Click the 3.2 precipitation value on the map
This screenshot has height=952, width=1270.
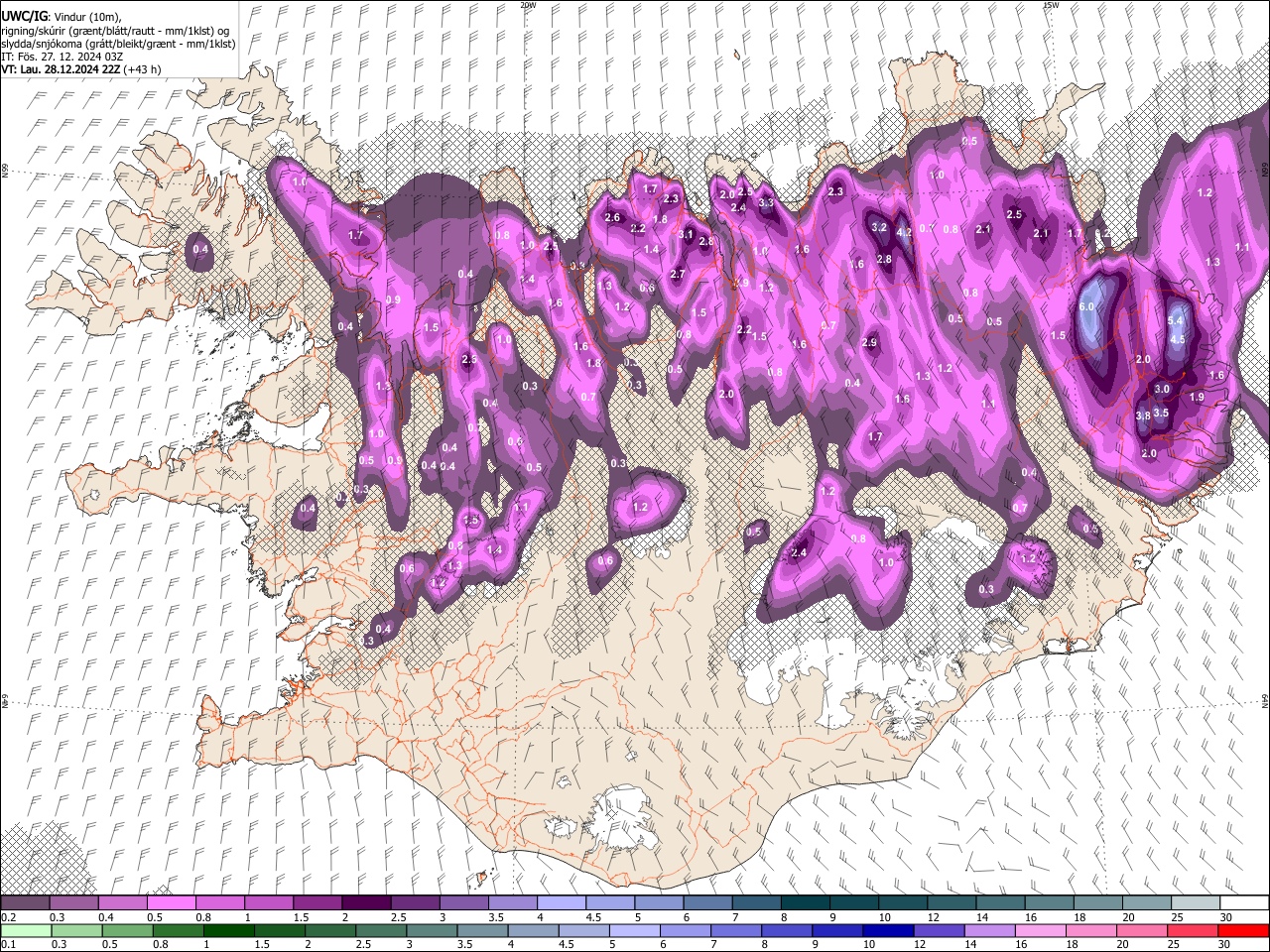coord(879,227)
